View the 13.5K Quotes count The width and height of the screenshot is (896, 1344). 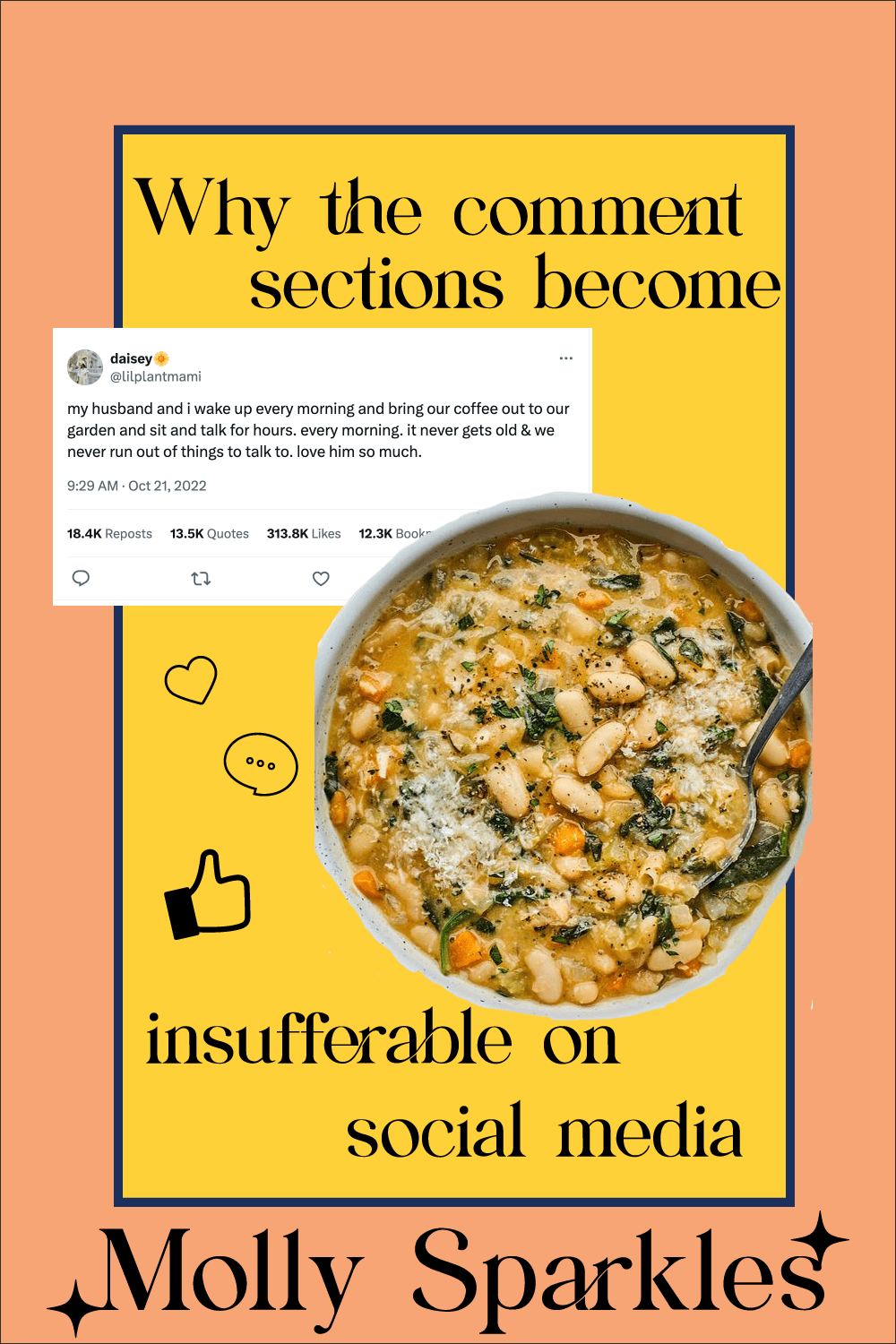pyautogui.click(x=210, y=534)
